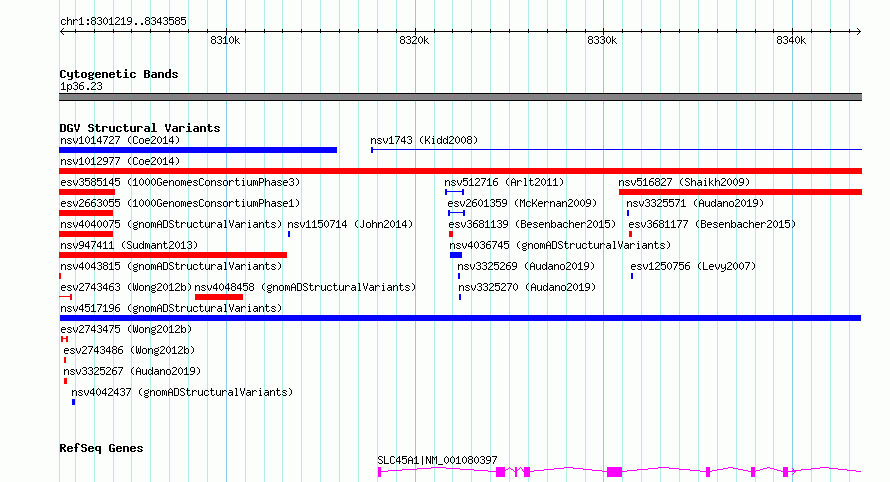The height and width of the screenshot is (482, 890).
Task: Click esv2601359 (McKernan2009) variant label
Action: tap(522, 203)
